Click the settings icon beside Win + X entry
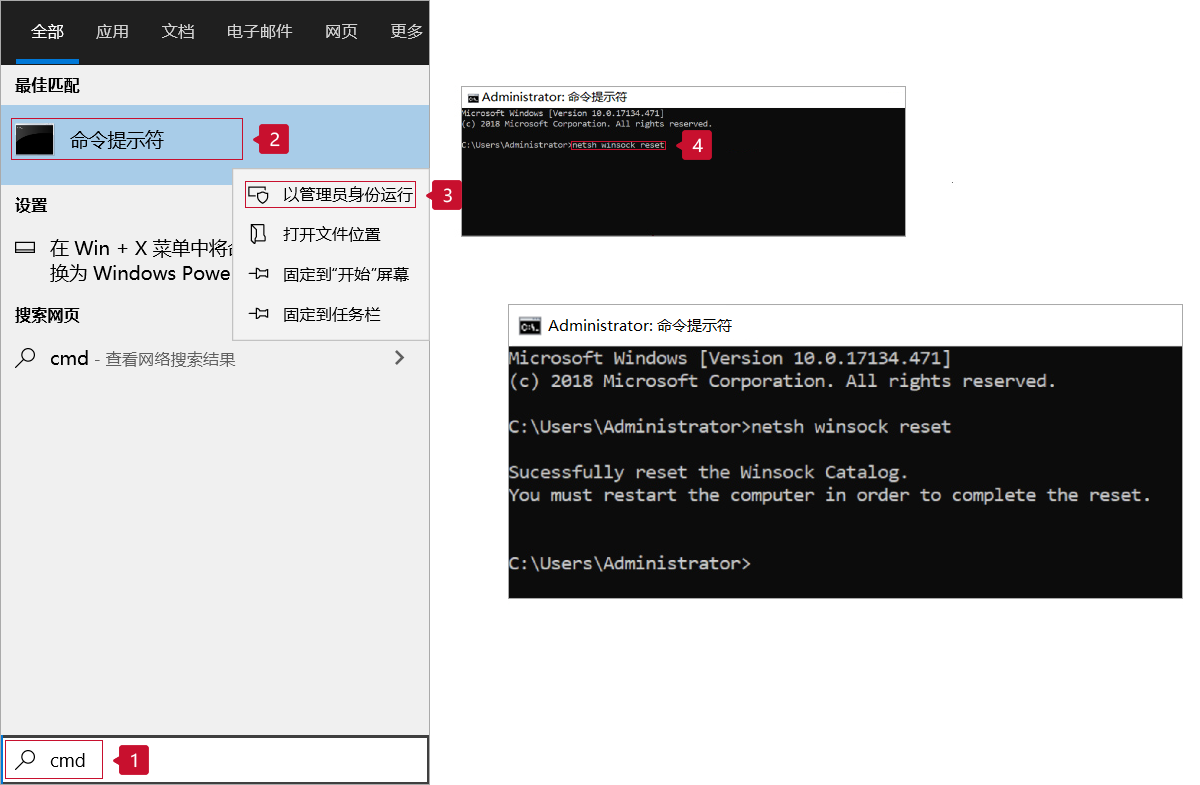Screen dimensions: 1200x785 pos(27,248)
